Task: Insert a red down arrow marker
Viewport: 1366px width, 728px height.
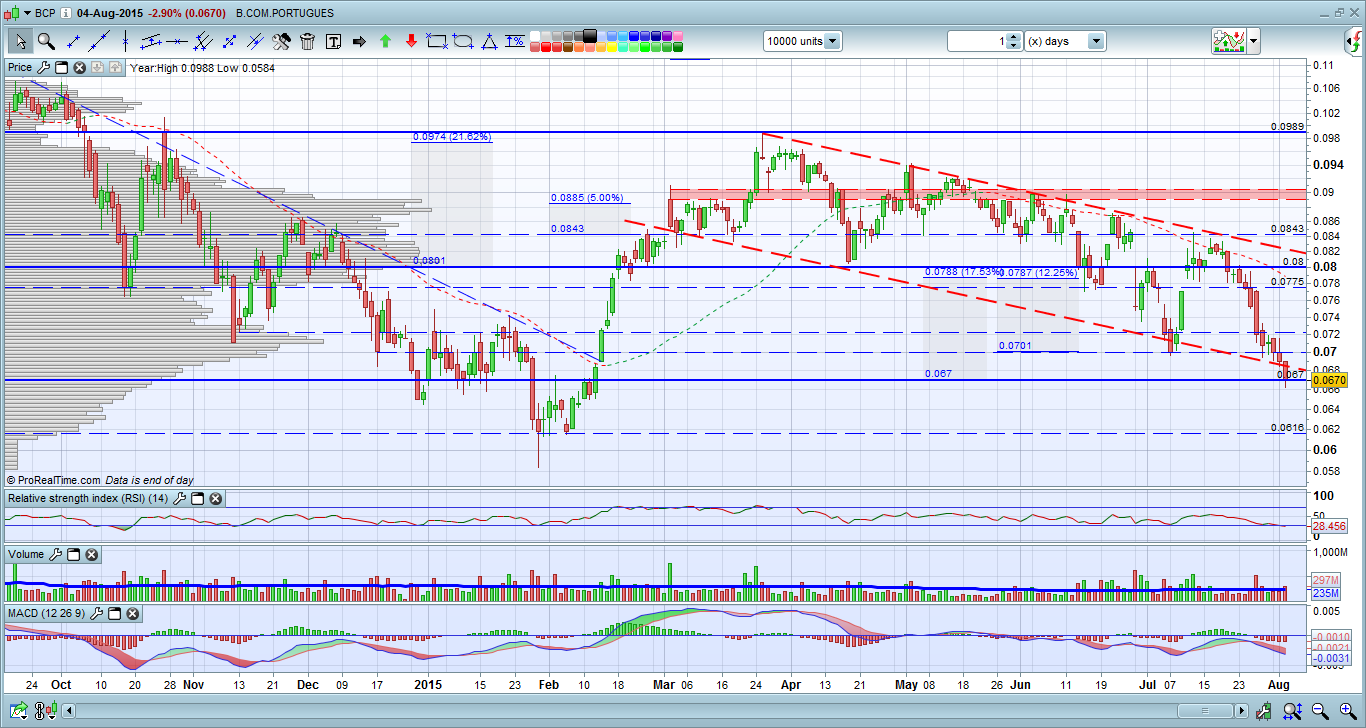Action: pos(411,41)
